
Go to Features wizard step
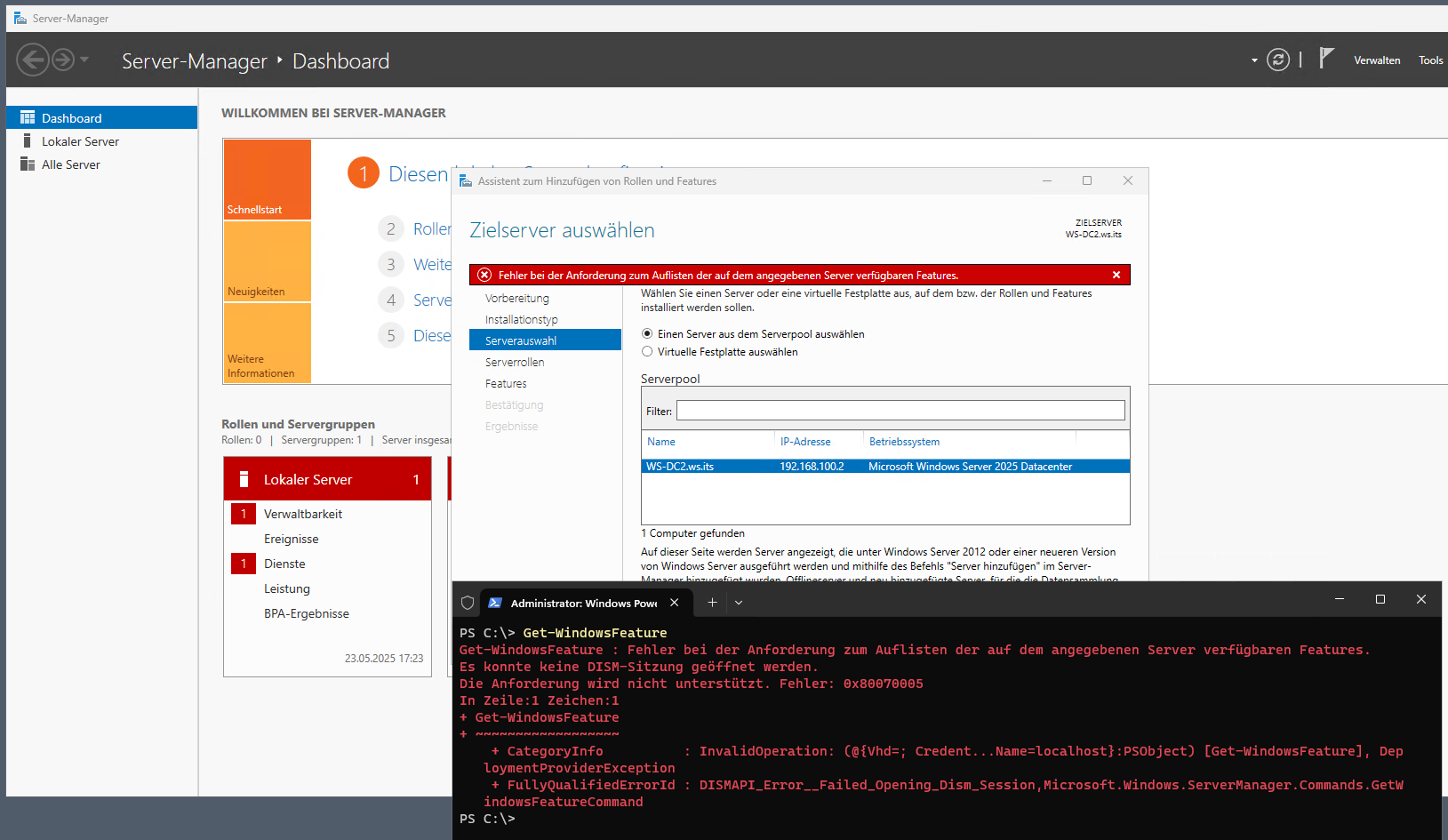point(506,384)
